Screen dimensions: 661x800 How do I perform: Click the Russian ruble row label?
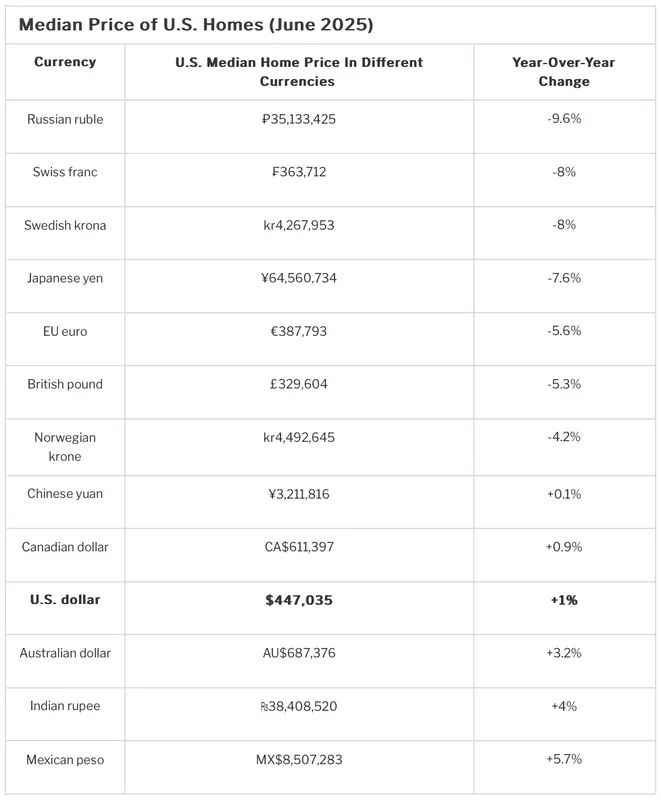(x=65, y=119)
